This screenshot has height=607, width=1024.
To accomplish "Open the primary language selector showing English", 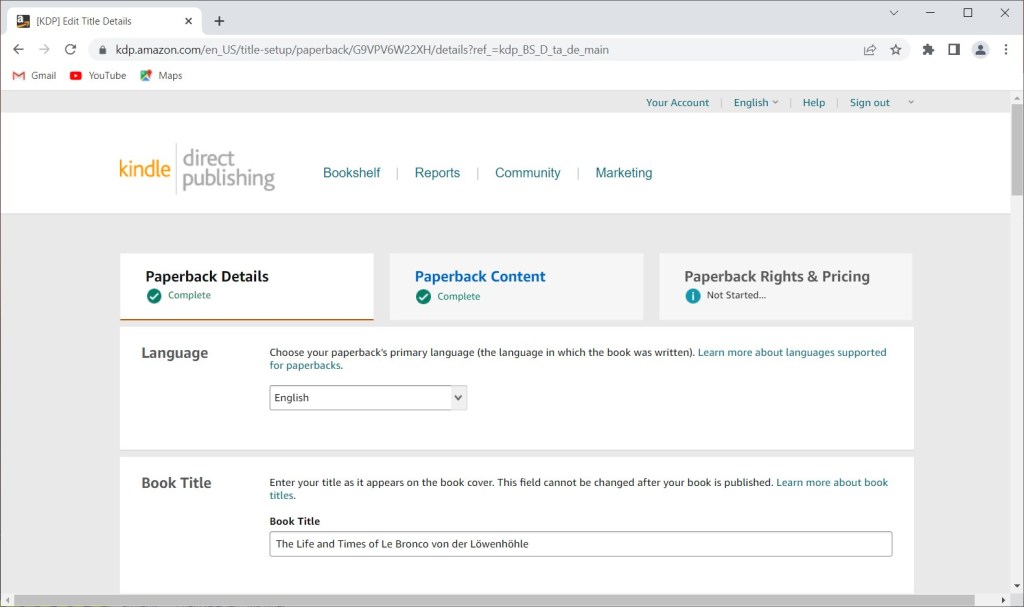I will click(367, 397).
